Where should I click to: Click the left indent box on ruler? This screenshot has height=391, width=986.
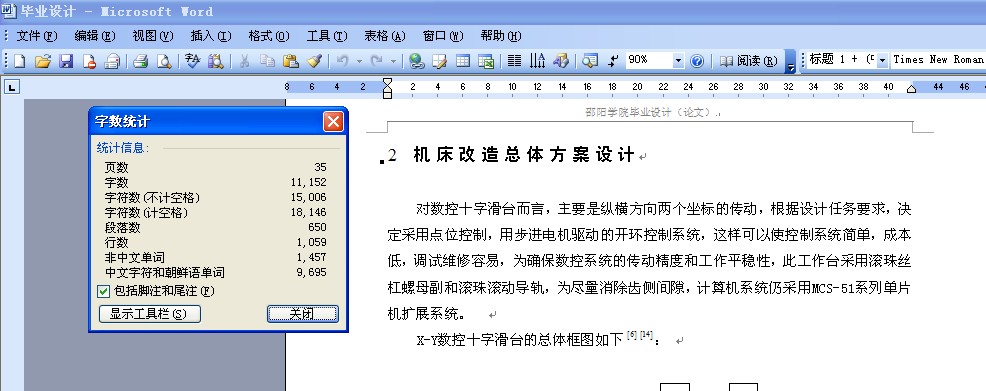pos(387,96)
